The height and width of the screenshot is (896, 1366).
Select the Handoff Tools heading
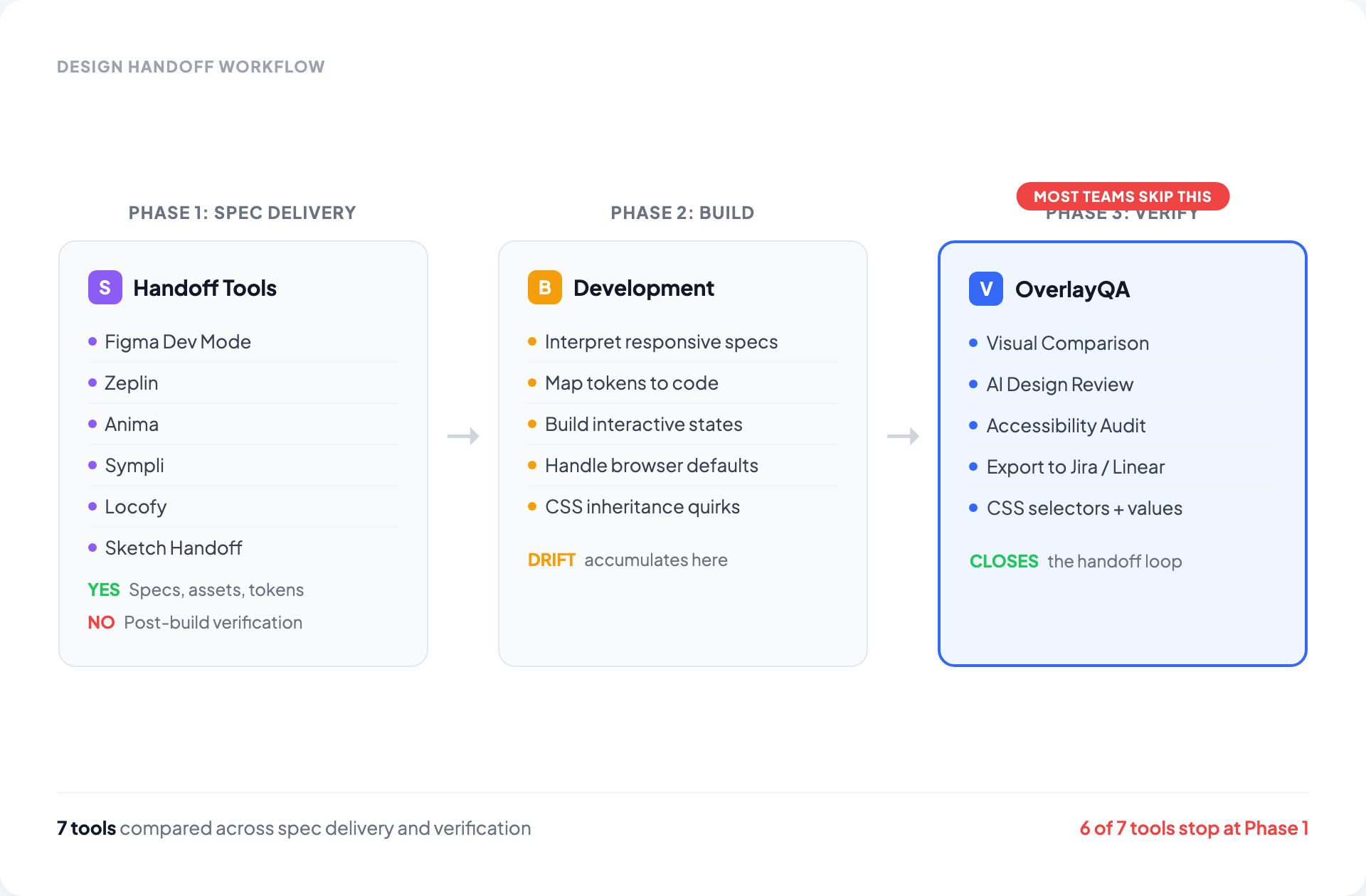205,288
